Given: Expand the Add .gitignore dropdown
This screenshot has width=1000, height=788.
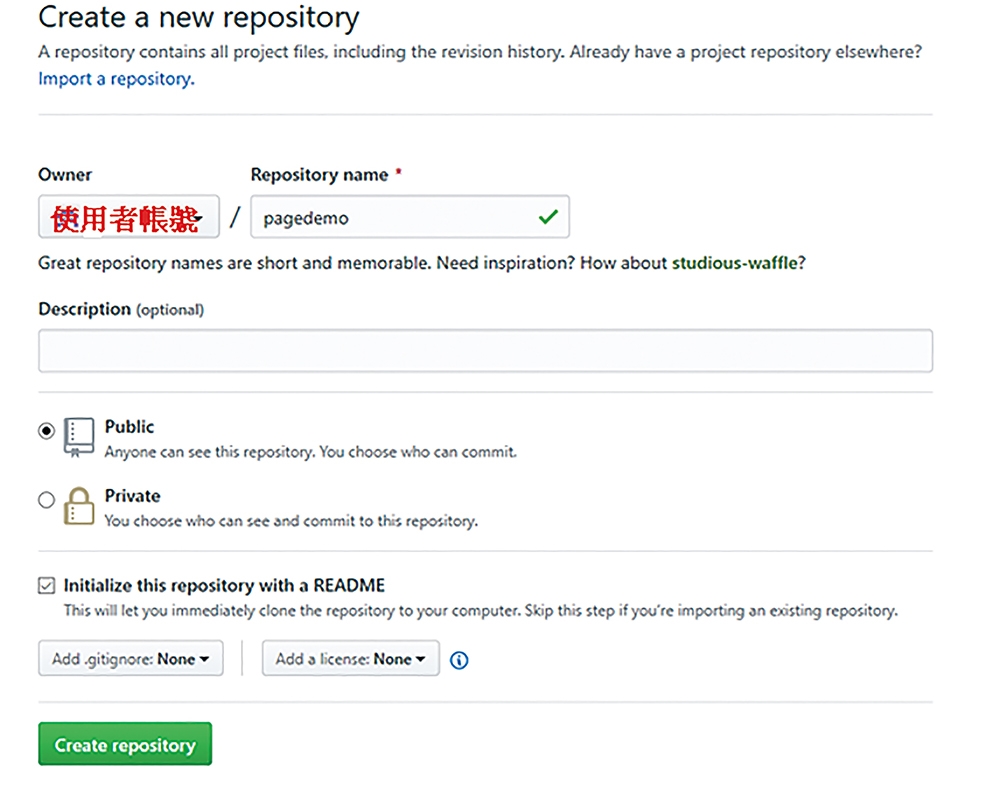Looking at the screenshot, I should tap(131, 658).
